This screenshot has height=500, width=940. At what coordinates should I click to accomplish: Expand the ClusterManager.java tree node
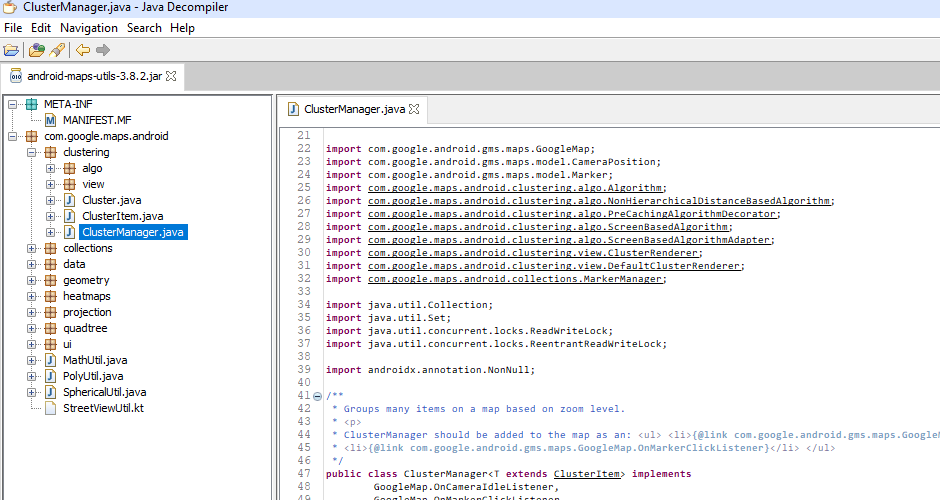50,233
